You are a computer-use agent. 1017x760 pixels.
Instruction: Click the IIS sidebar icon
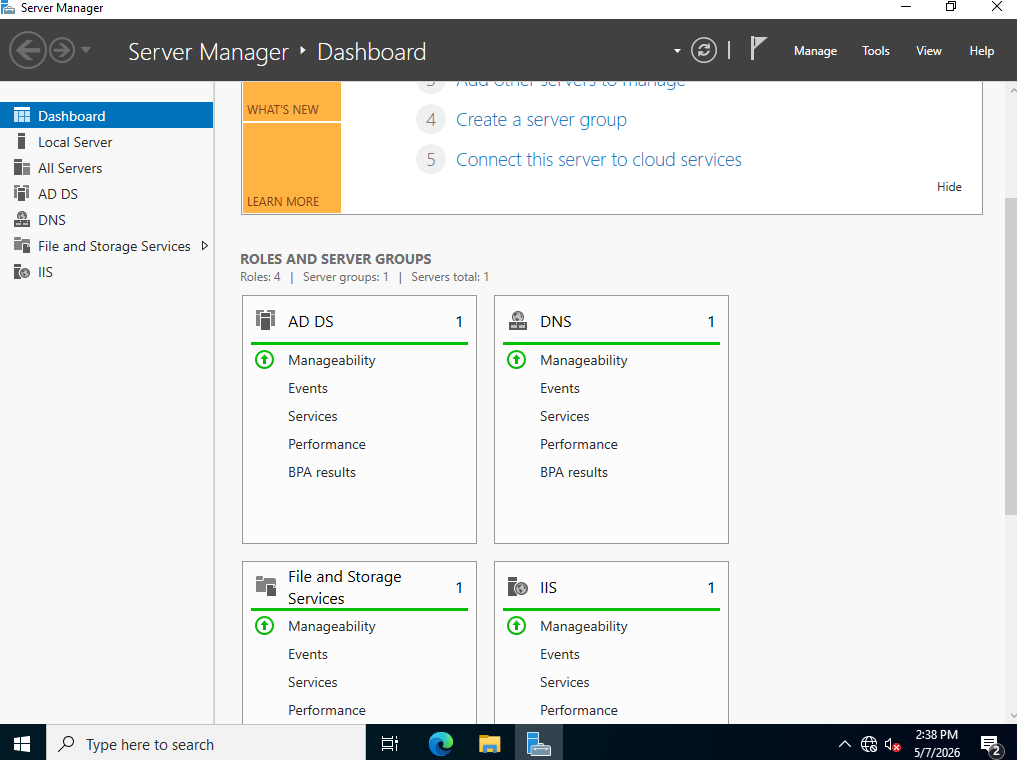pos(21,271)
